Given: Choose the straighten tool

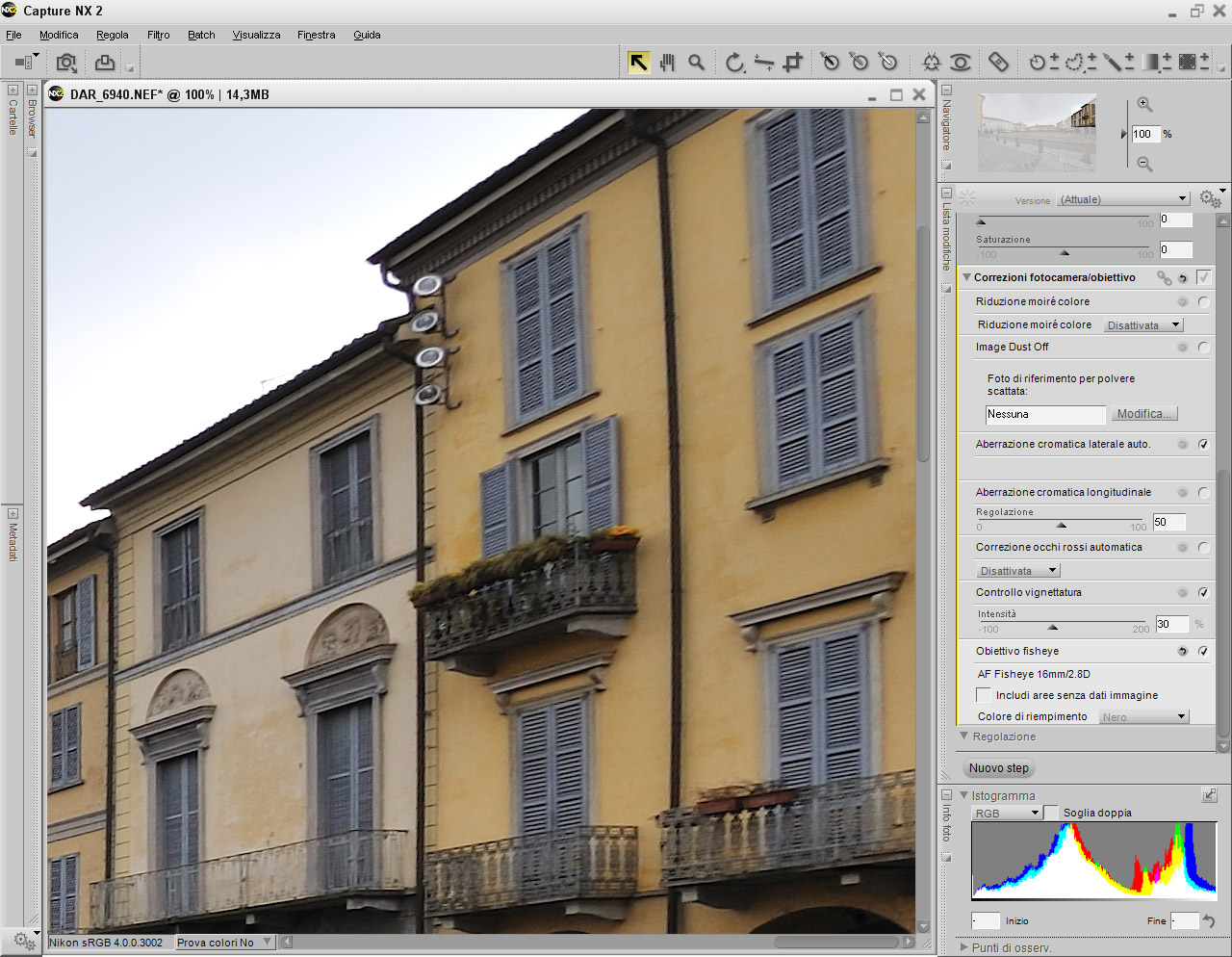Looking at the screenshot, I should tap(763, 63).
